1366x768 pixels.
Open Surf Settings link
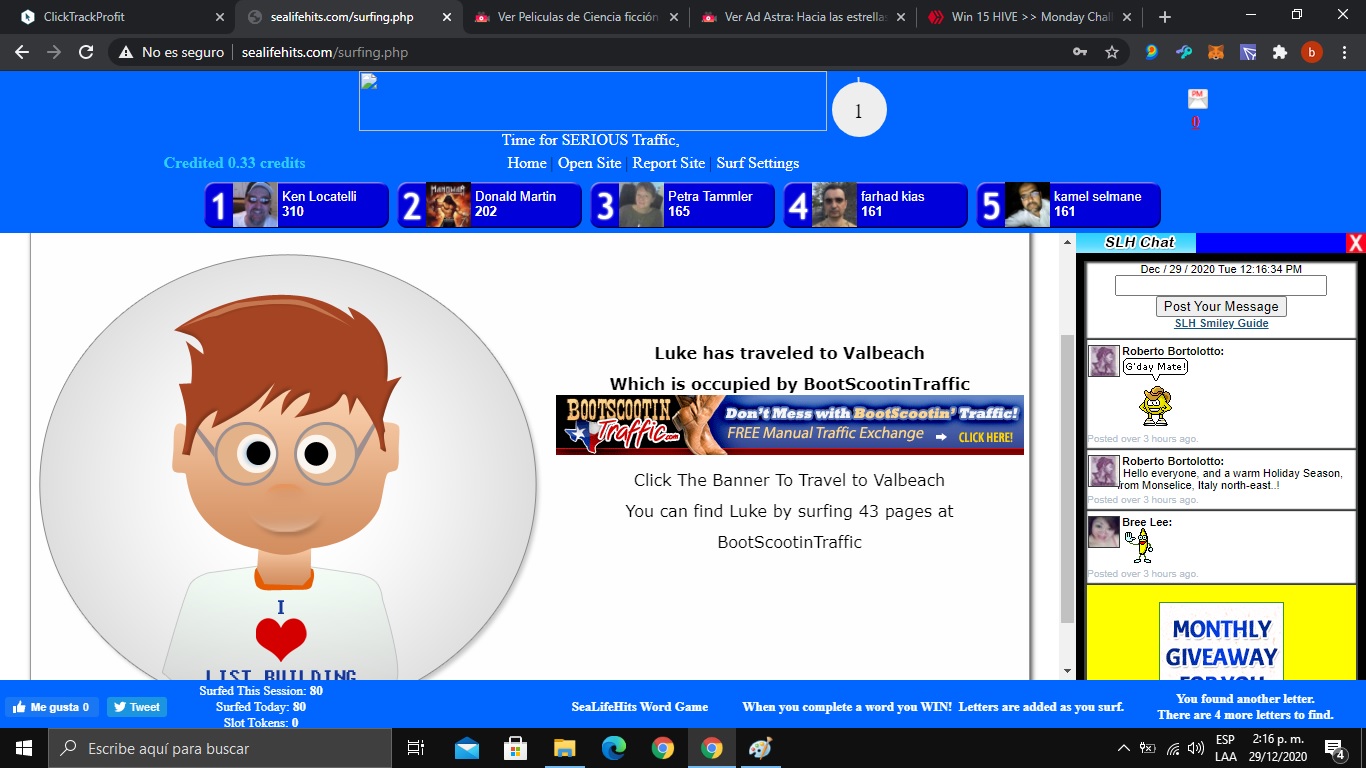coord(758,163)
